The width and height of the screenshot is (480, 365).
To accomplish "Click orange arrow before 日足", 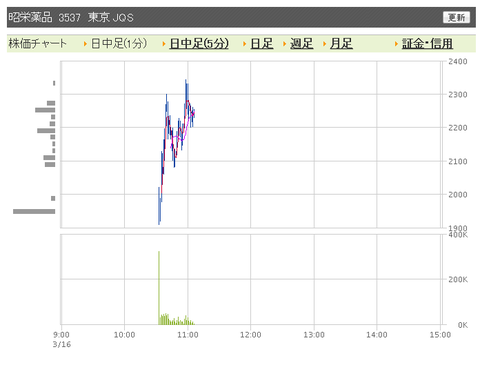I will point(245,44).
